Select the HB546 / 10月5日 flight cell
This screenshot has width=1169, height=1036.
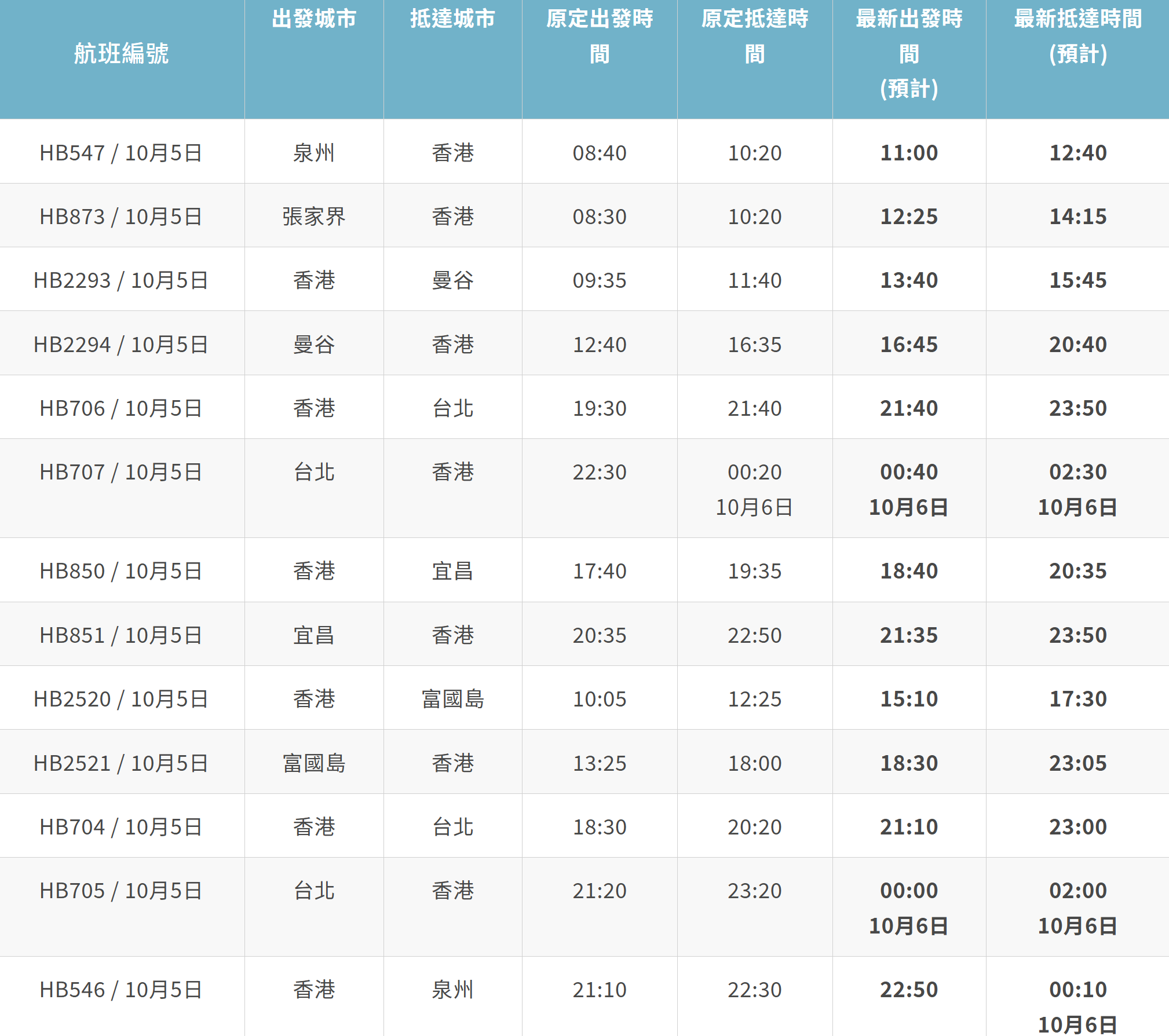[121, 990]
